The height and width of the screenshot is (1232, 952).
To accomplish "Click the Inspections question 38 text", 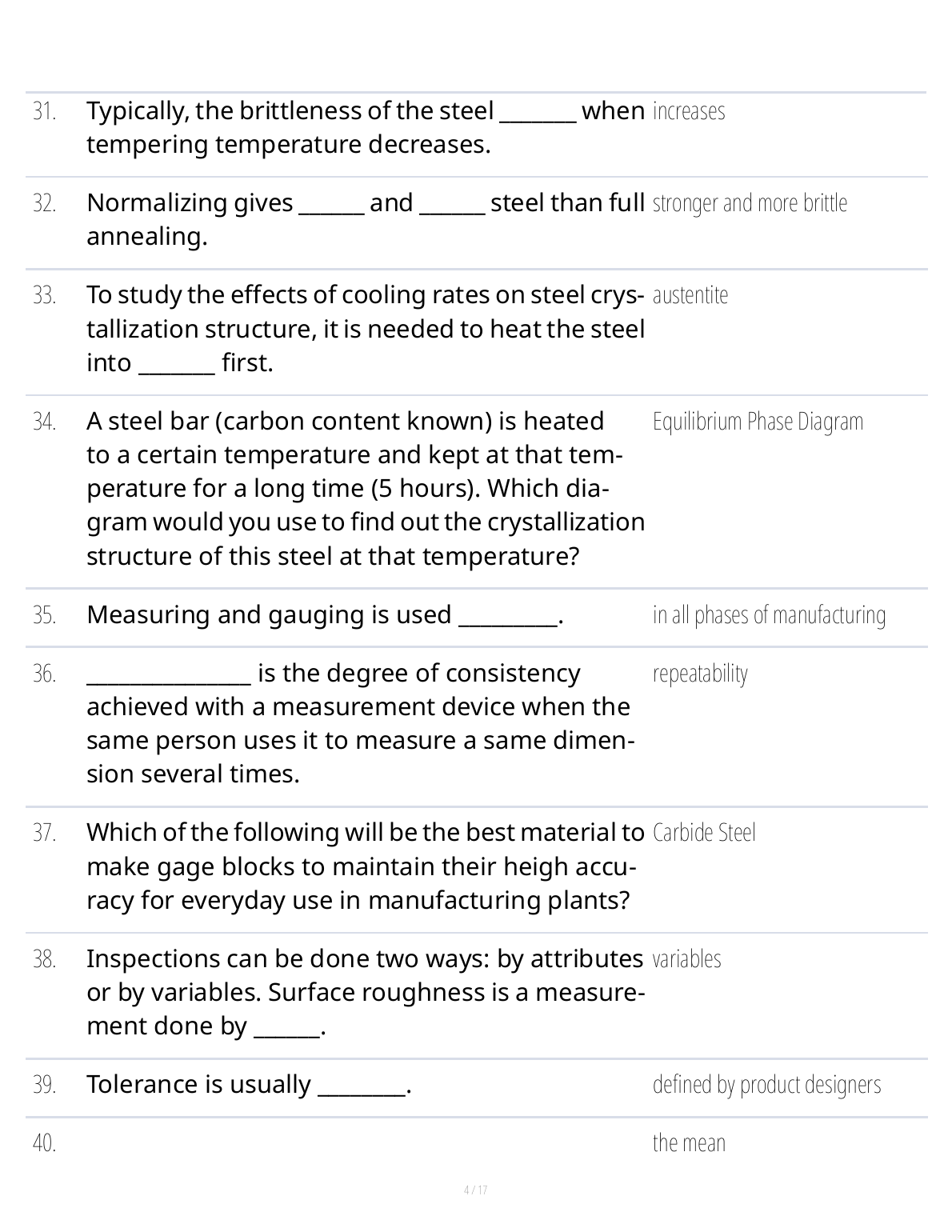I will click(365, 993).
